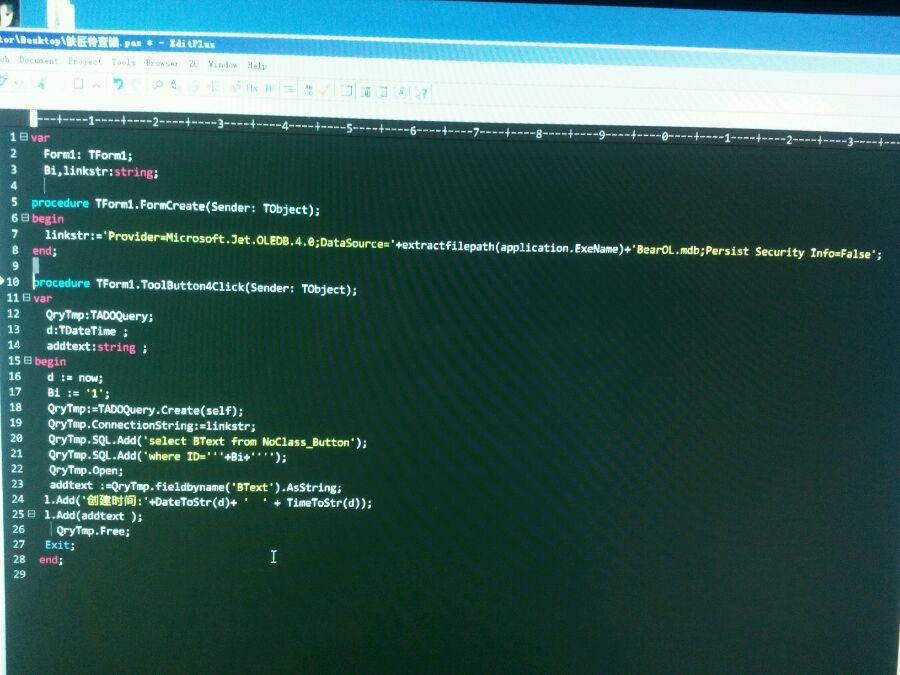The image size is (900, 675).
Task: Open the Document menu
Action: coord(38,60)
